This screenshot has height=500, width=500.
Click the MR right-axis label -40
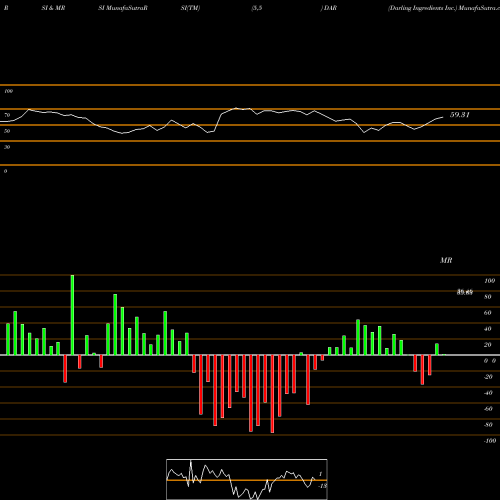[x=488, y=393]
